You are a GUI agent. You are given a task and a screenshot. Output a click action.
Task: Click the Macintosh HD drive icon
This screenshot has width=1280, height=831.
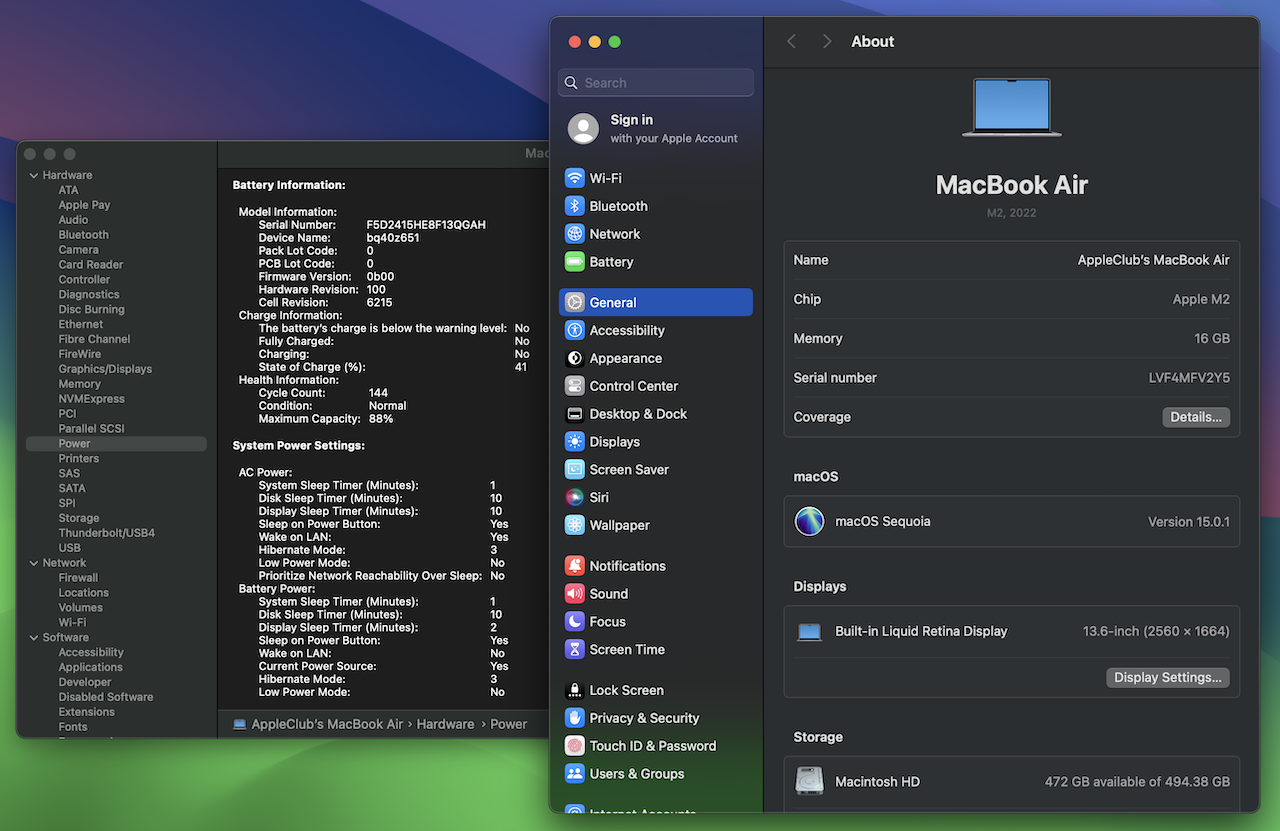[809, 782]
